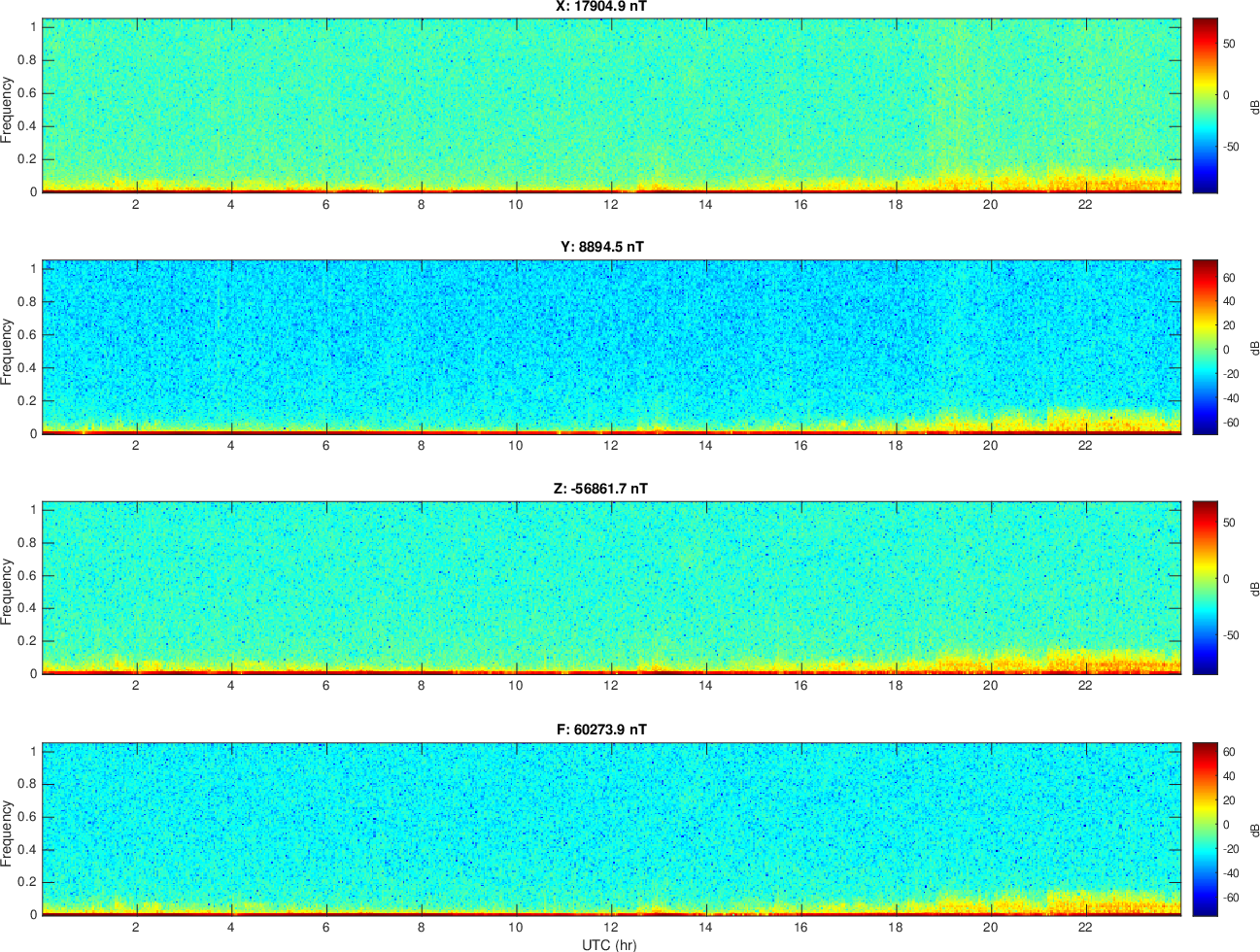The height and width of the screenshot is (952, 1260).
Task: Click the Frequency label of the X plot
Action: pyautogui.click(x=8, y=110)
